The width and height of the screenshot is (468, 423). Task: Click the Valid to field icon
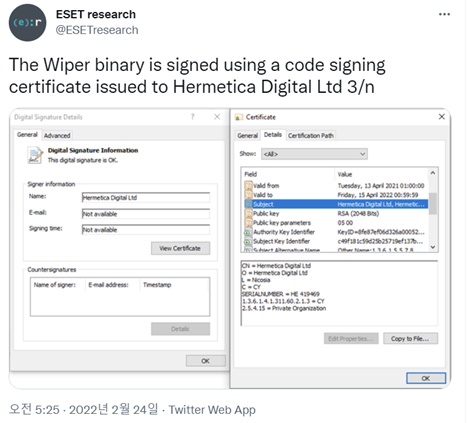click(x=248, y=195)
